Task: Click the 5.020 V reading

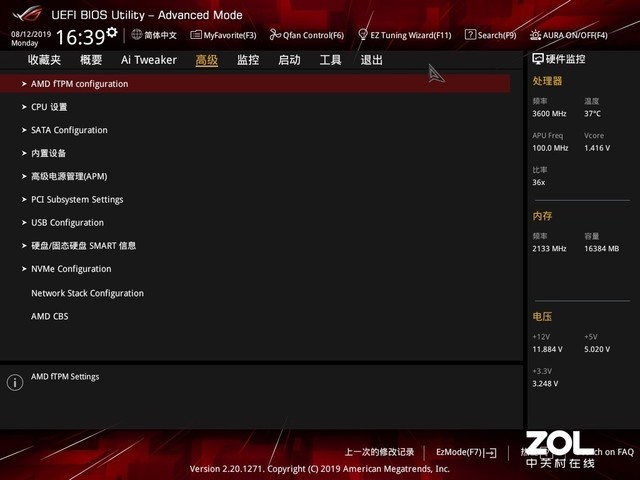Action: 597,349
